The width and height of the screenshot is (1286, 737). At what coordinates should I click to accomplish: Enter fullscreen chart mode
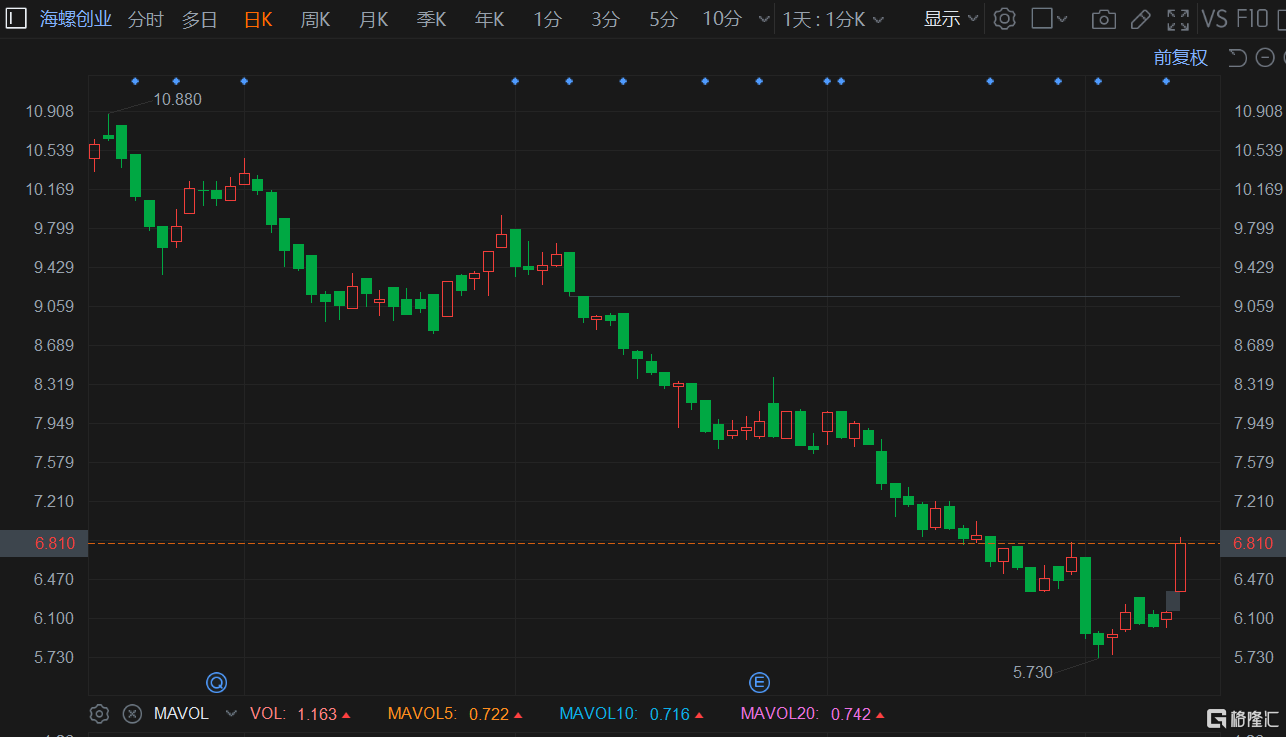[x=1179, y=19]
